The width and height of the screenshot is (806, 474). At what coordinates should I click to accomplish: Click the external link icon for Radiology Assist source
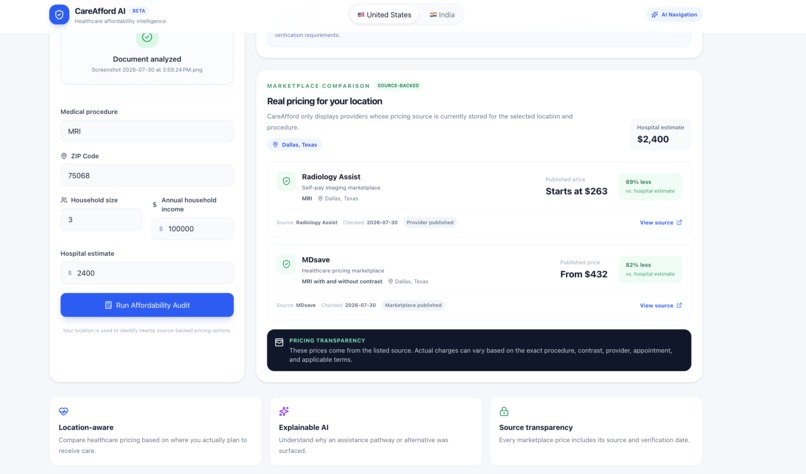click(679, 223)
